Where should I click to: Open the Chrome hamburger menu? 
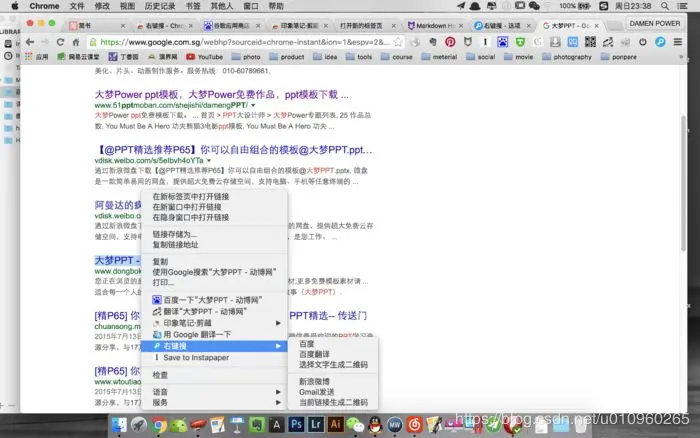tap(678, 42)
